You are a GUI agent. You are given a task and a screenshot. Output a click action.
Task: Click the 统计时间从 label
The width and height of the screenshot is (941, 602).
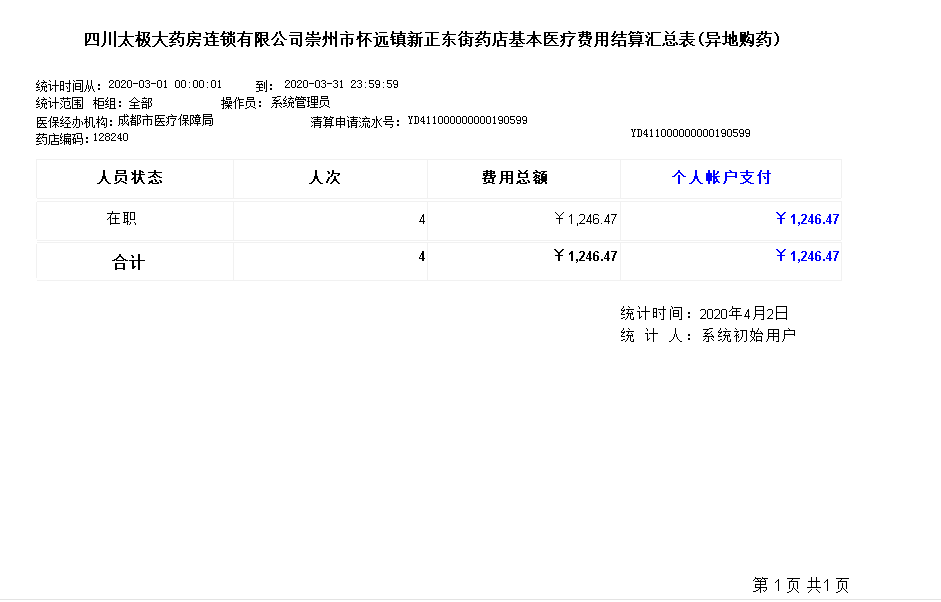(68, 86)
